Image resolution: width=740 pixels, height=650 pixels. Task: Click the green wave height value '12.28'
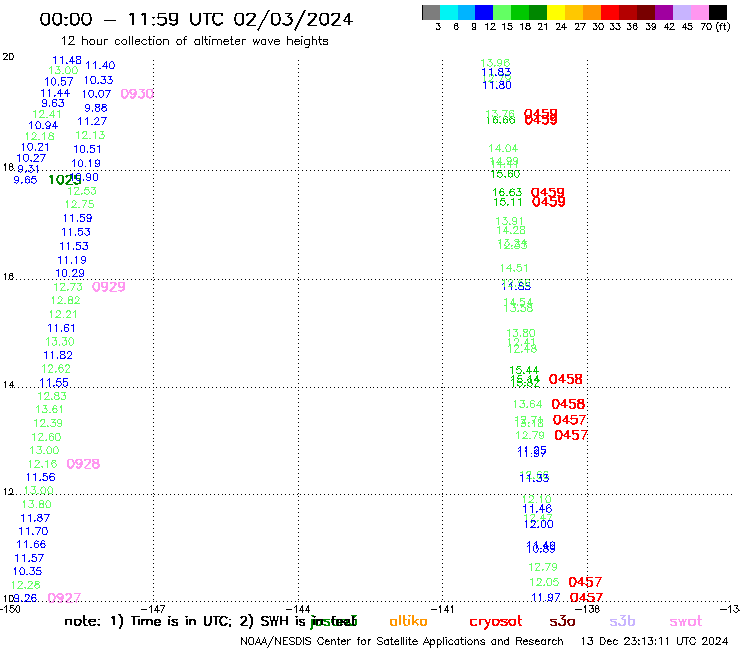pyautogui.click(x=25, y=585)
